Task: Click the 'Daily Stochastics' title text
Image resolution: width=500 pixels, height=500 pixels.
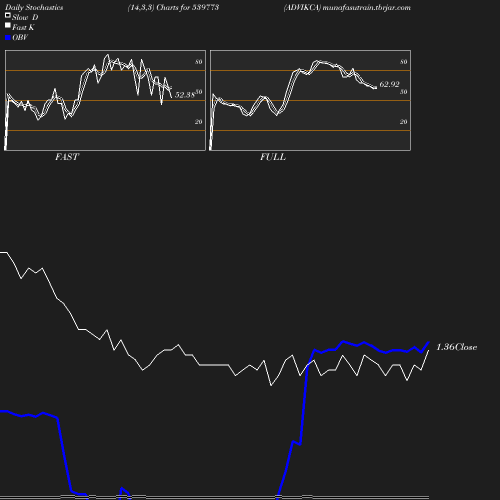Action: click(x=34, y=8)
